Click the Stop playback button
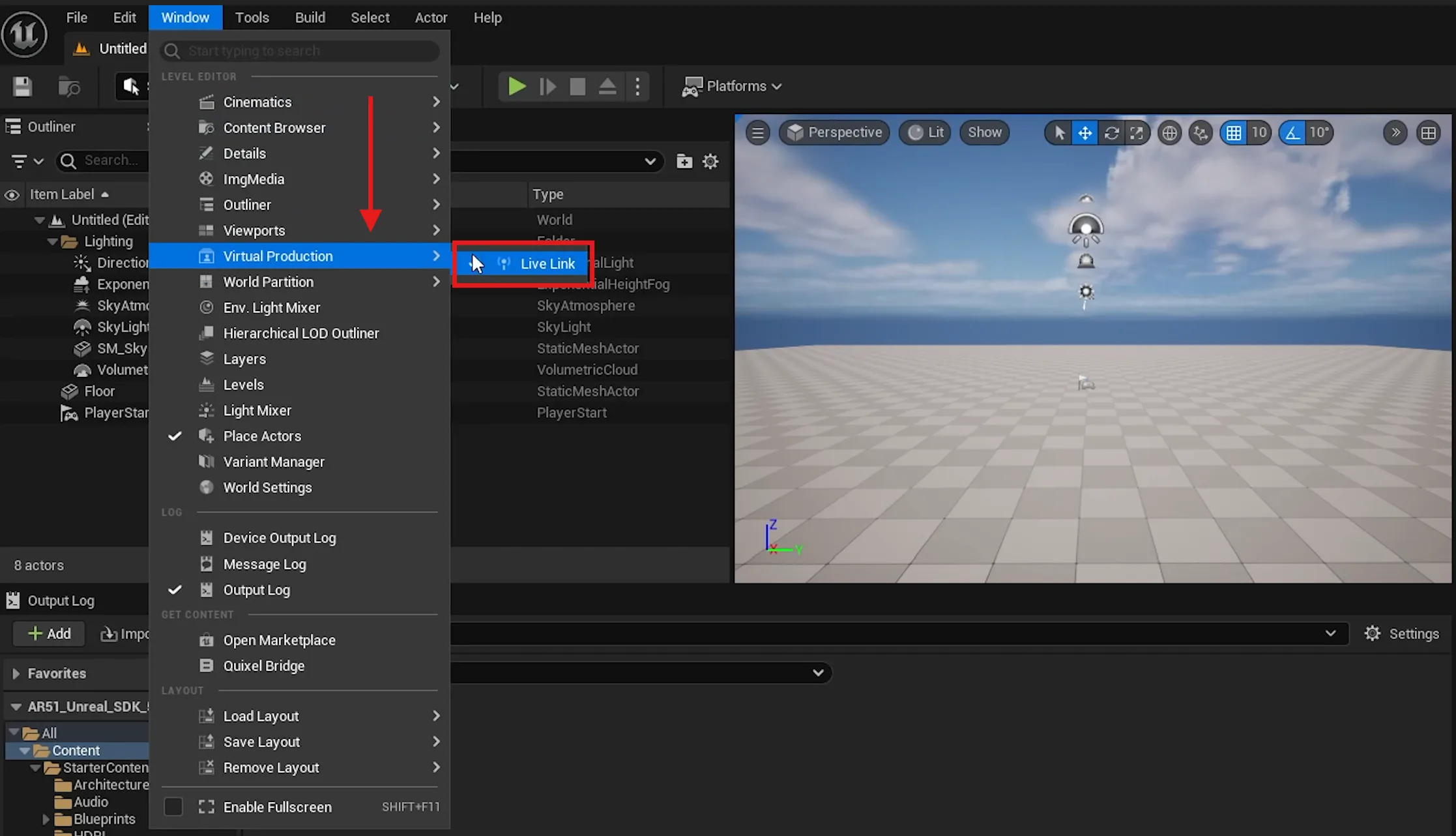Screen dimensions: 1456x836 pos(577,86)
